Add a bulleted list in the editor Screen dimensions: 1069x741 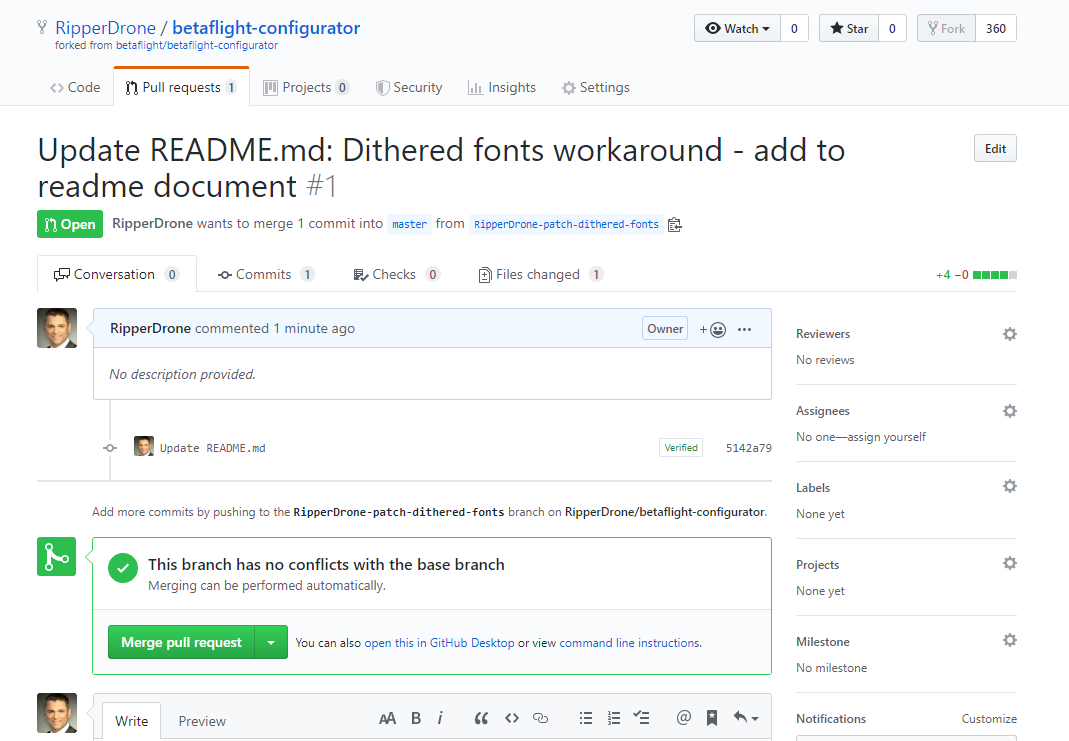586,718
